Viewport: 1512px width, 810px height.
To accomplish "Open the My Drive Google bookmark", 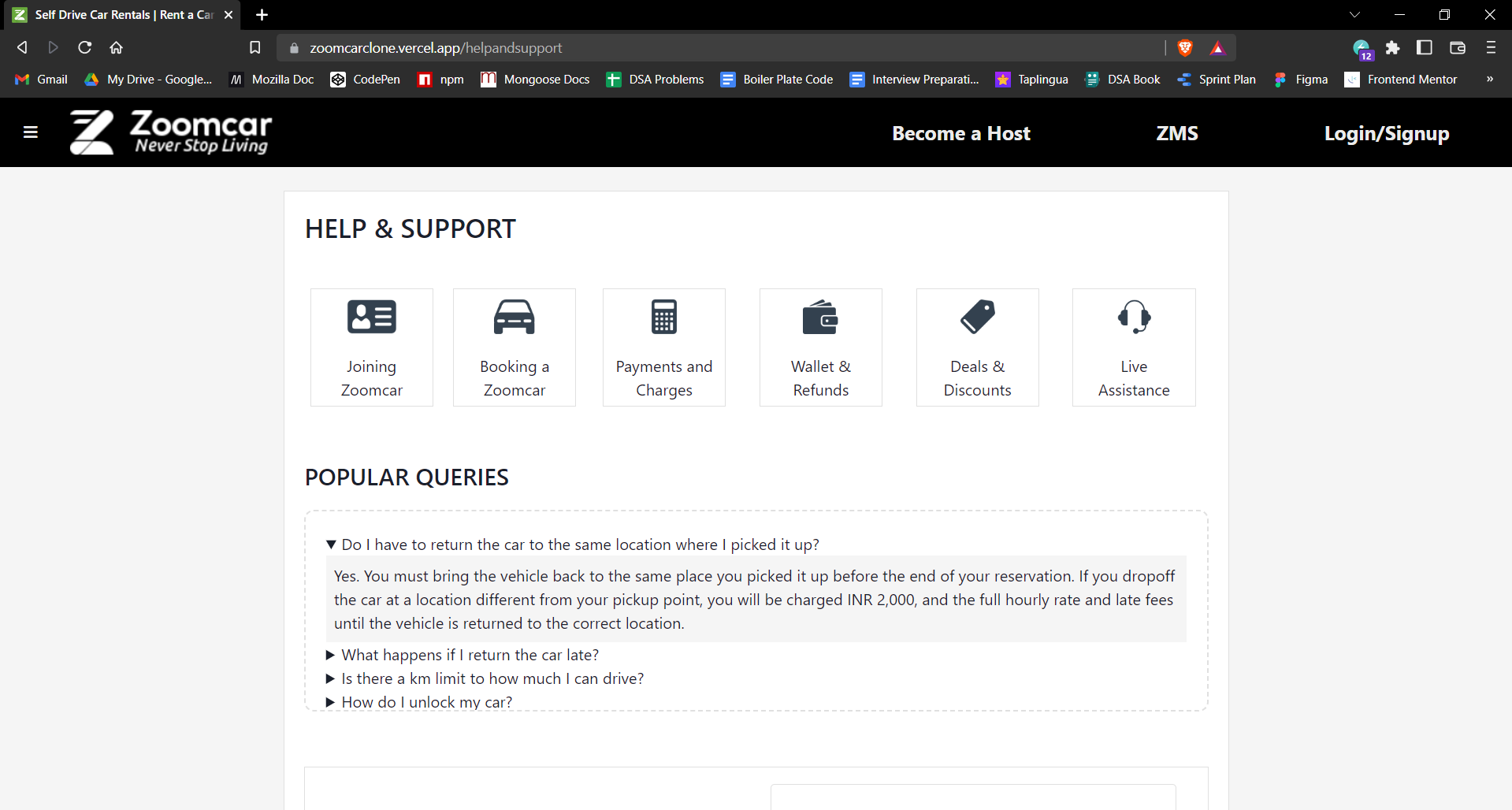I will click(x=149, y=79).
